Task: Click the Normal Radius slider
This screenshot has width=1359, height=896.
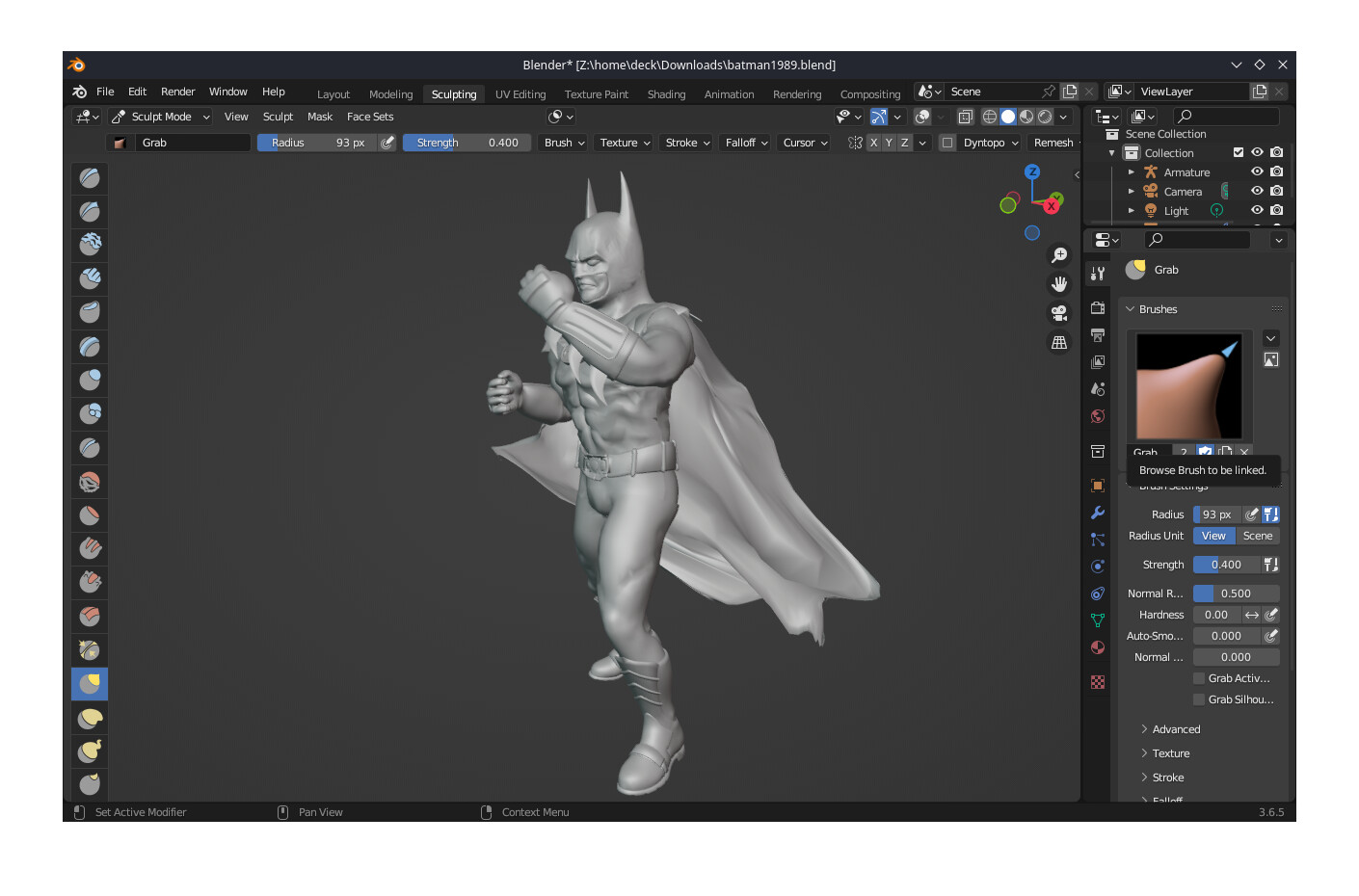Action: 1237,593
